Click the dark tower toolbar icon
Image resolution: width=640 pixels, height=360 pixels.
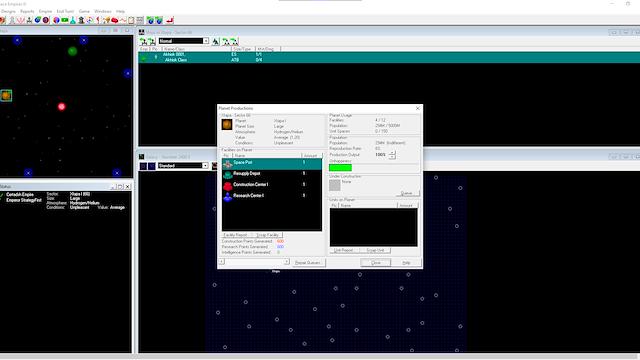tap(81, 20)
